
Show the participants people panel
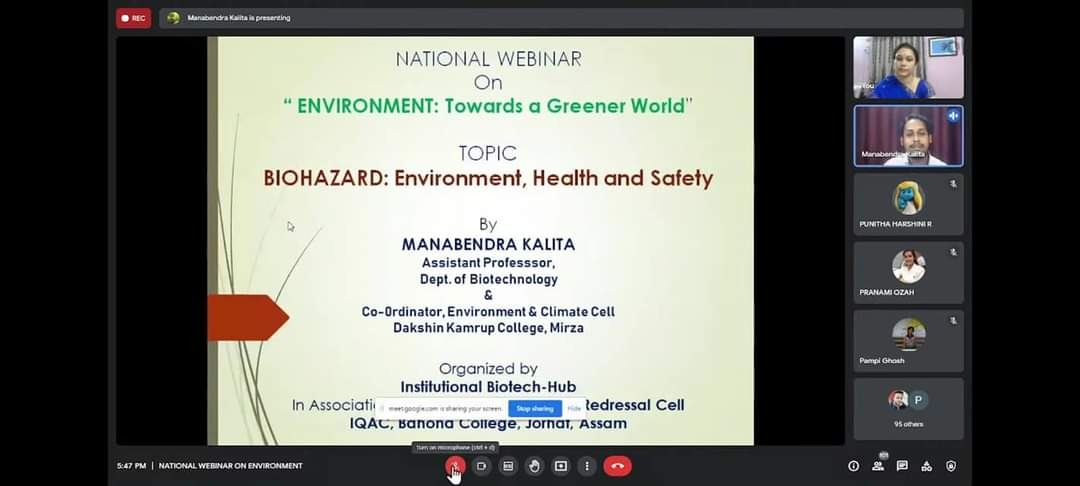(x=877, y=466)
